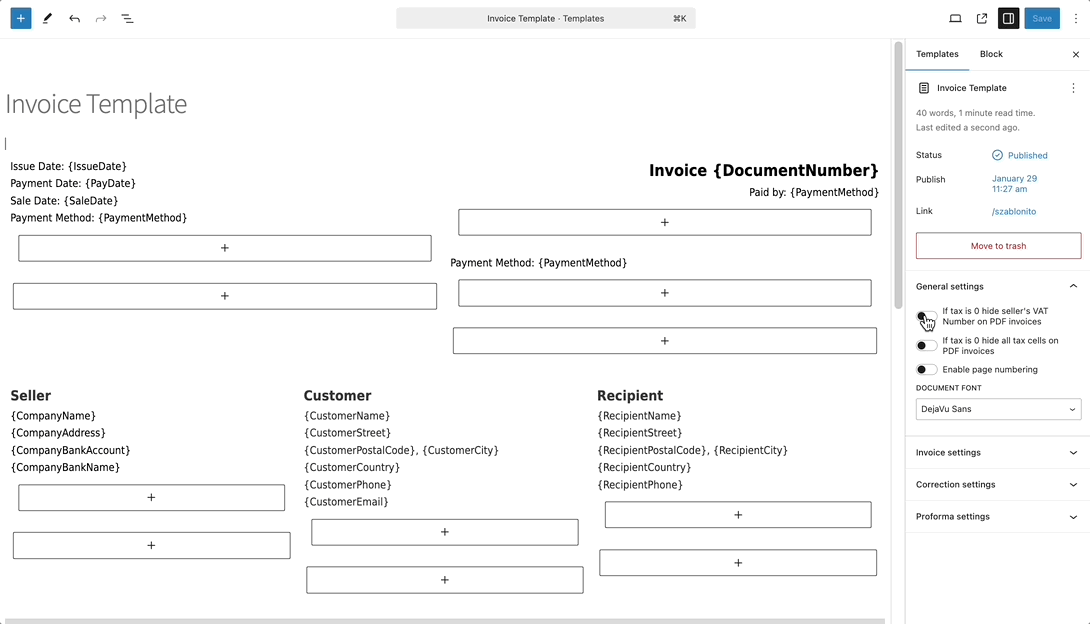The width and height of the screenshot is (1090, 624).
Task: Select the {RecipientCountry} placeholder
Action: coord(644,468)
